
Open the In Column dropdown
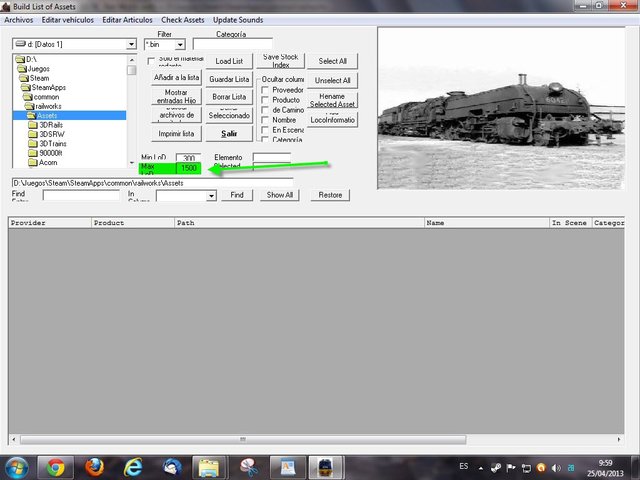211,196
